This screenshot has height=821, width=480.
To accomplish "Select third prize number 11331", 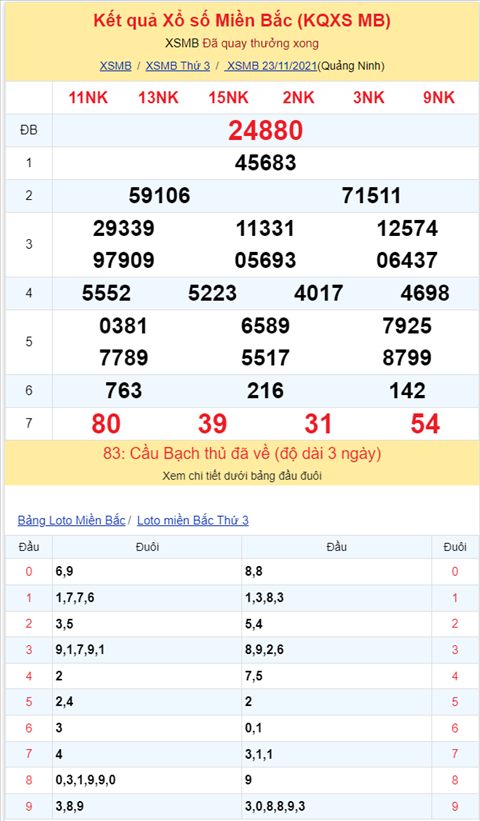I will [x=265, y=228].
